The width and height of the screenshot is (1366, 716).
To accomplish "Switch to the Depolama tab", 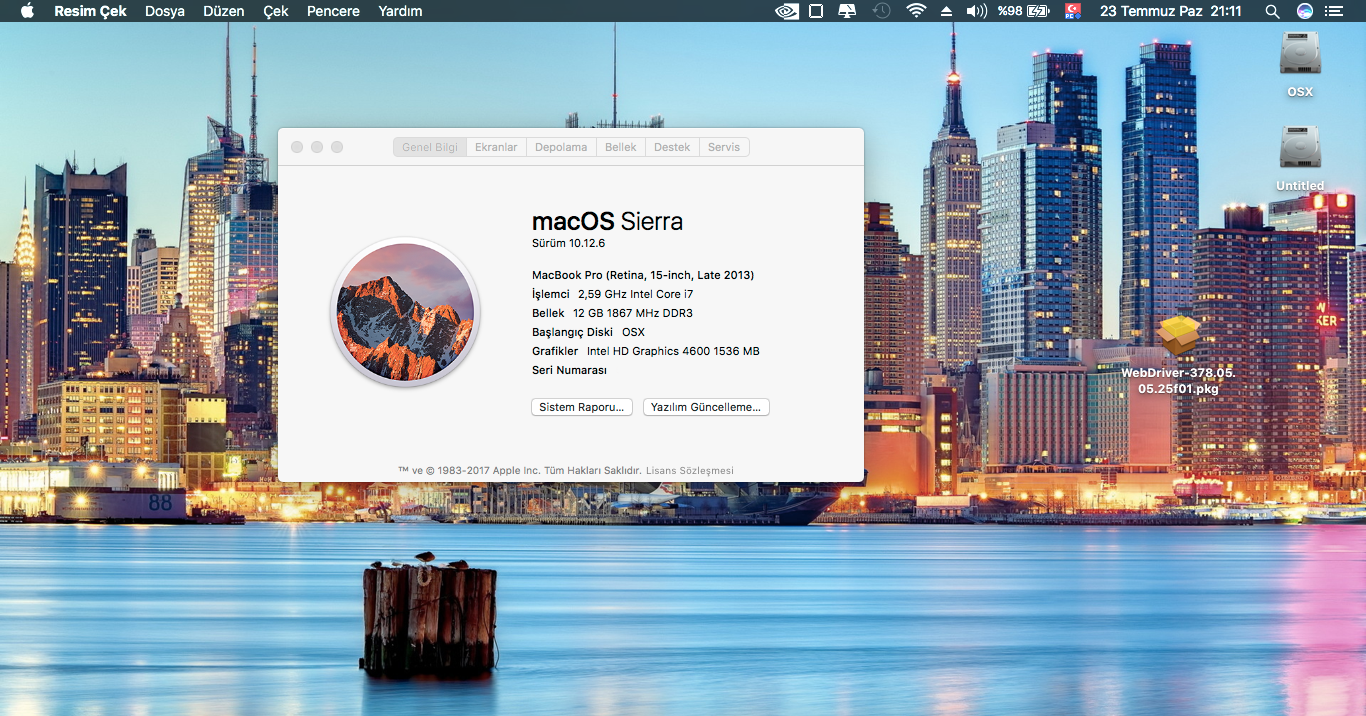I will pyautogui.click(x=561, y=147).
